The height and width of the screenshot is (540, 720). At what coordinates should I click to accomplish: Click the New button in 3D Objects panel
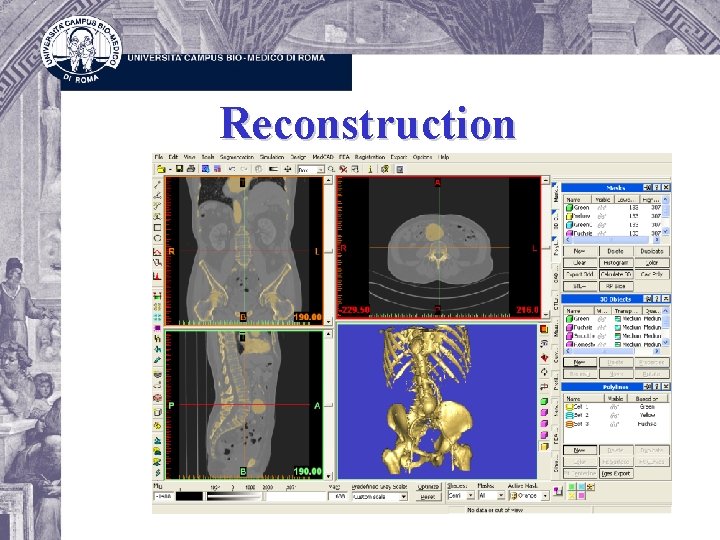coord(580,362)
